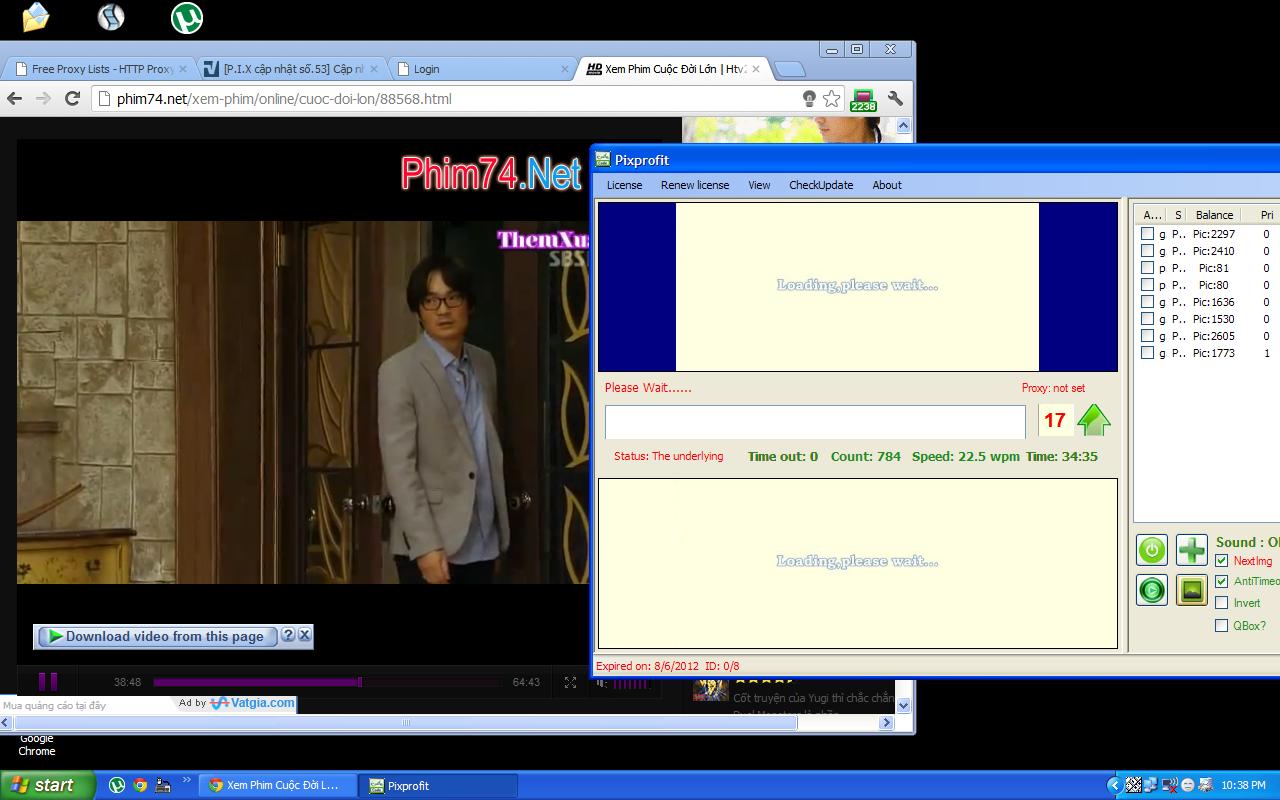Check the account row with Pic:81

point(1147,268)
